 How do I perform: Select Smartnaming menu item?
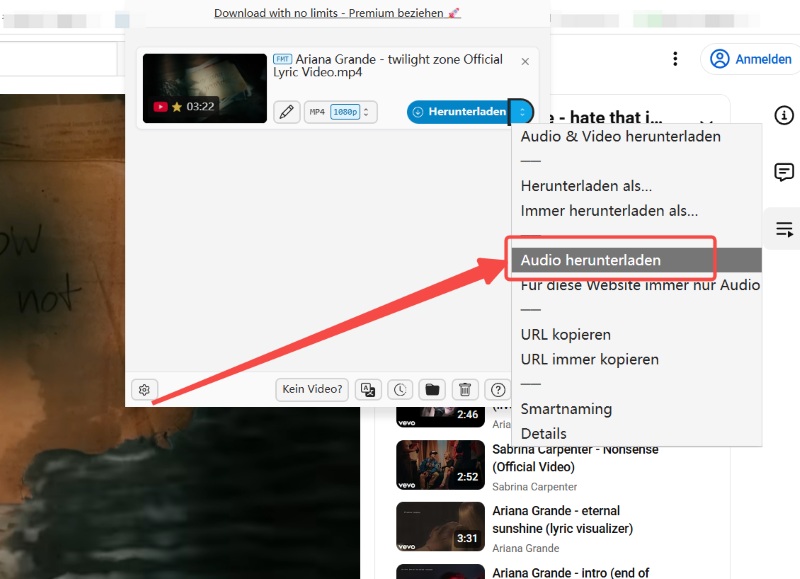tap(566, 409)
